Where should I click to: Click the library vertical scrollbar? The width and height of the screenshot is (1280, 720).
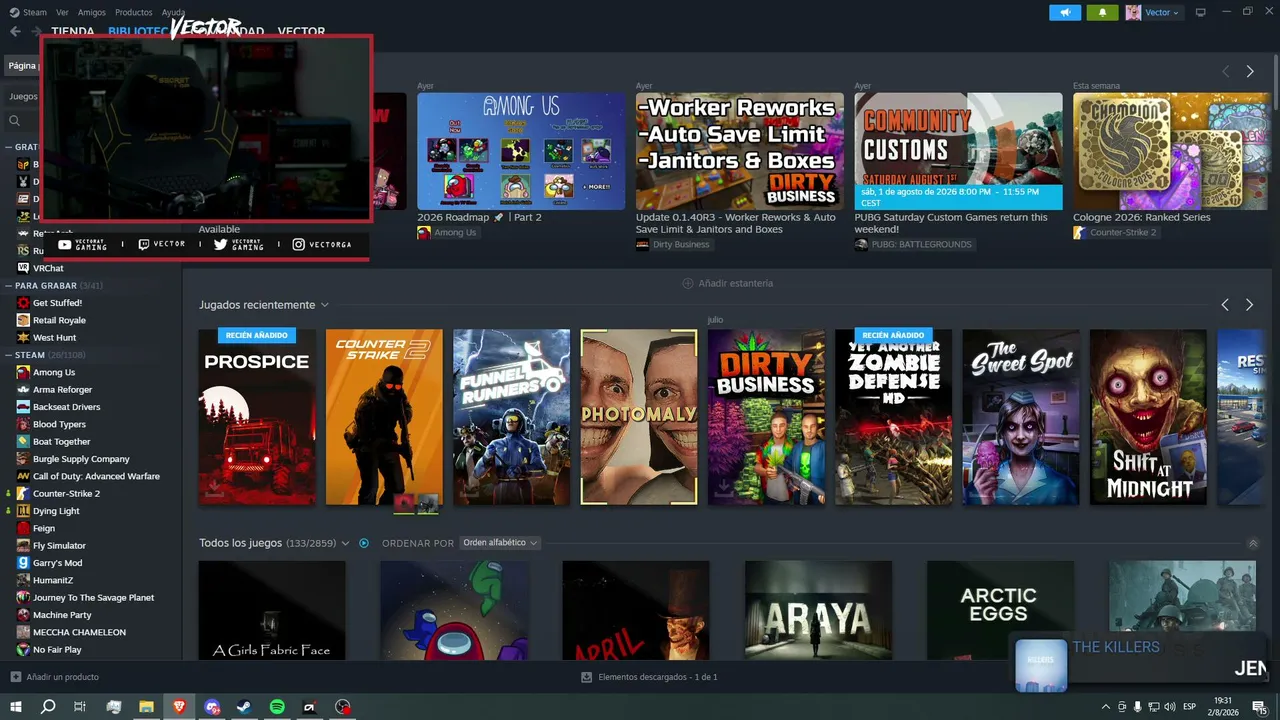tap(1274, 80)
